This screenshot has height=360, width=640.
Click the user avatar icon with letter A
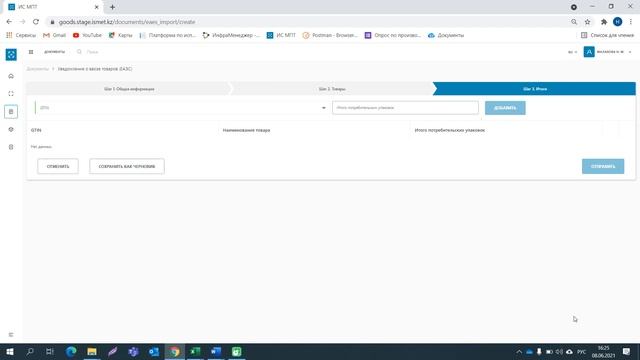pyautogui.click(x=589, y=52)
